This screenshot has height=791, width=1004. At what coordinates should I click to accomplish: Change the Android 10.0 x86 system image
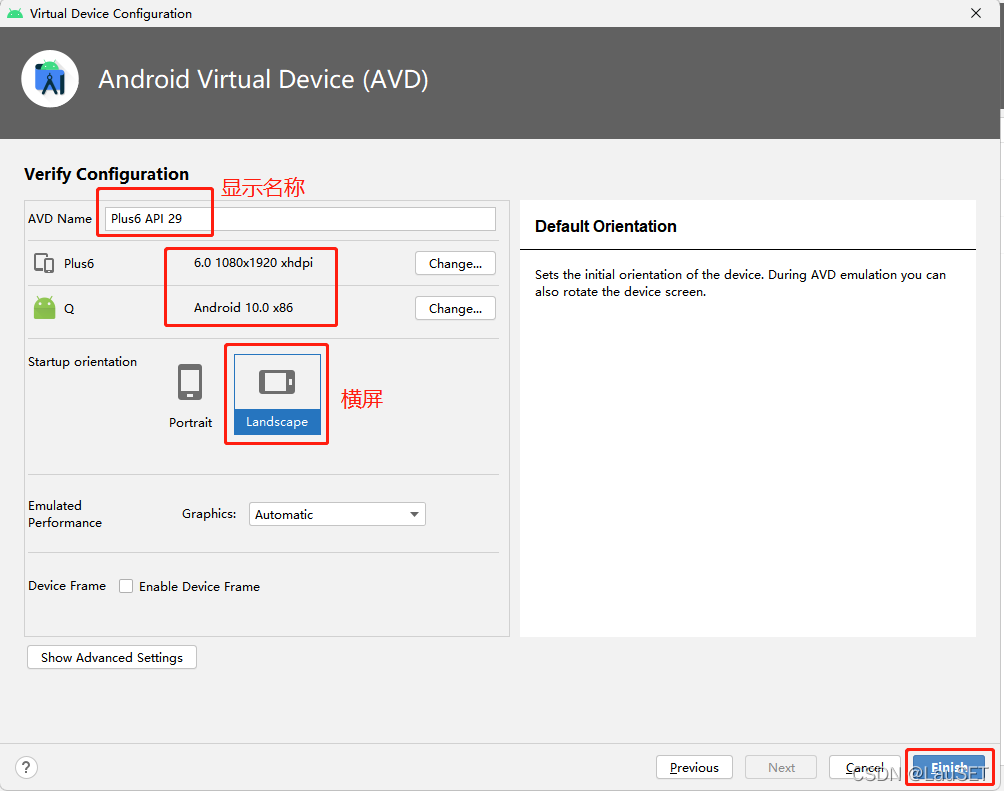[455, 308]
